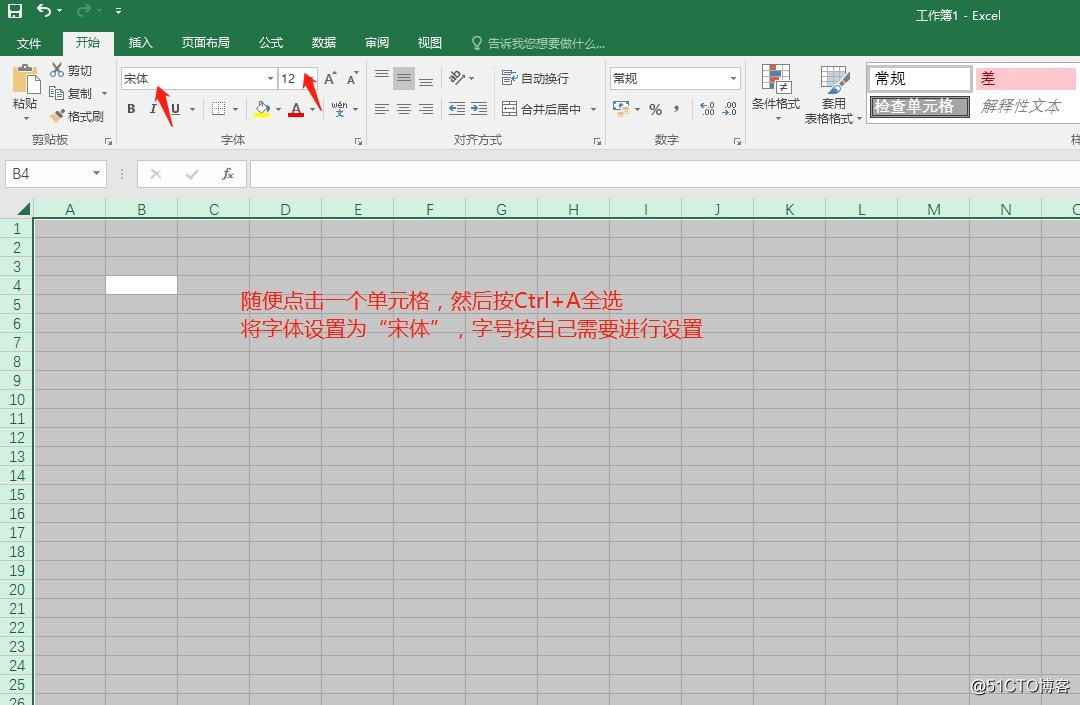Viewport: 1080px width, 705px height.
Task: Open the 文件 (File) tab
Action: [29, 43]
